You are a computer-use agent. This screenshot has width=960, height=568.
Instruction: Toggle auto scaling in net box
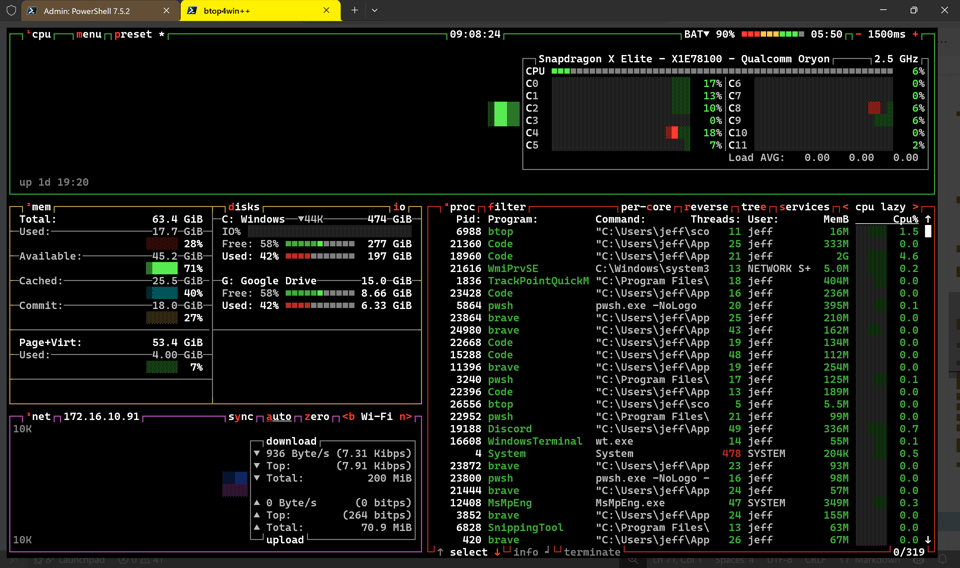tap(279, 416)
